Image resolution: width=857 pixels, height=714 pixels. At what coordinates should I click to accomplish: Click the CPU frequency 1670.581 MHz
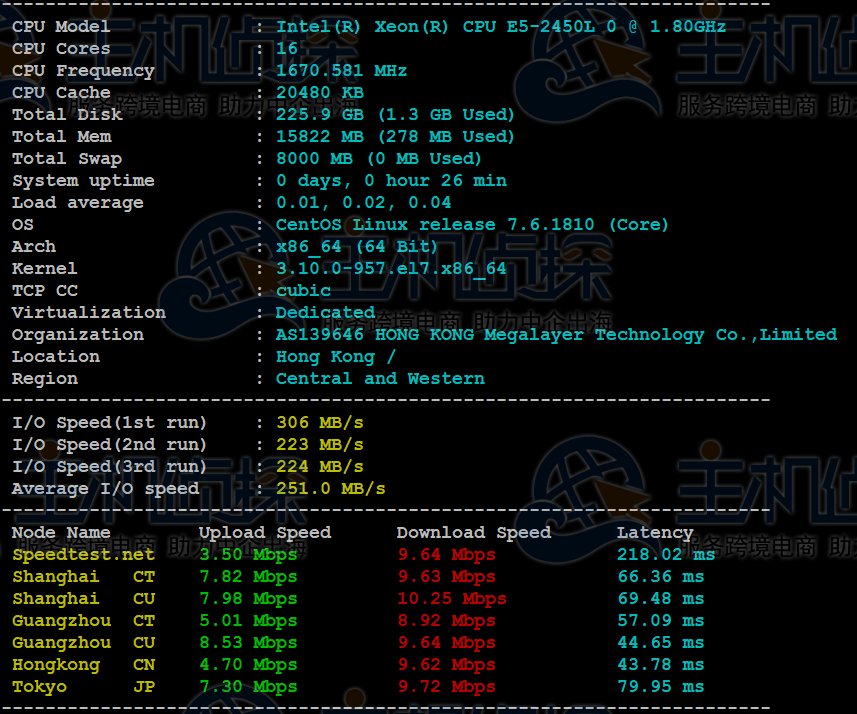tap(342, 70)
